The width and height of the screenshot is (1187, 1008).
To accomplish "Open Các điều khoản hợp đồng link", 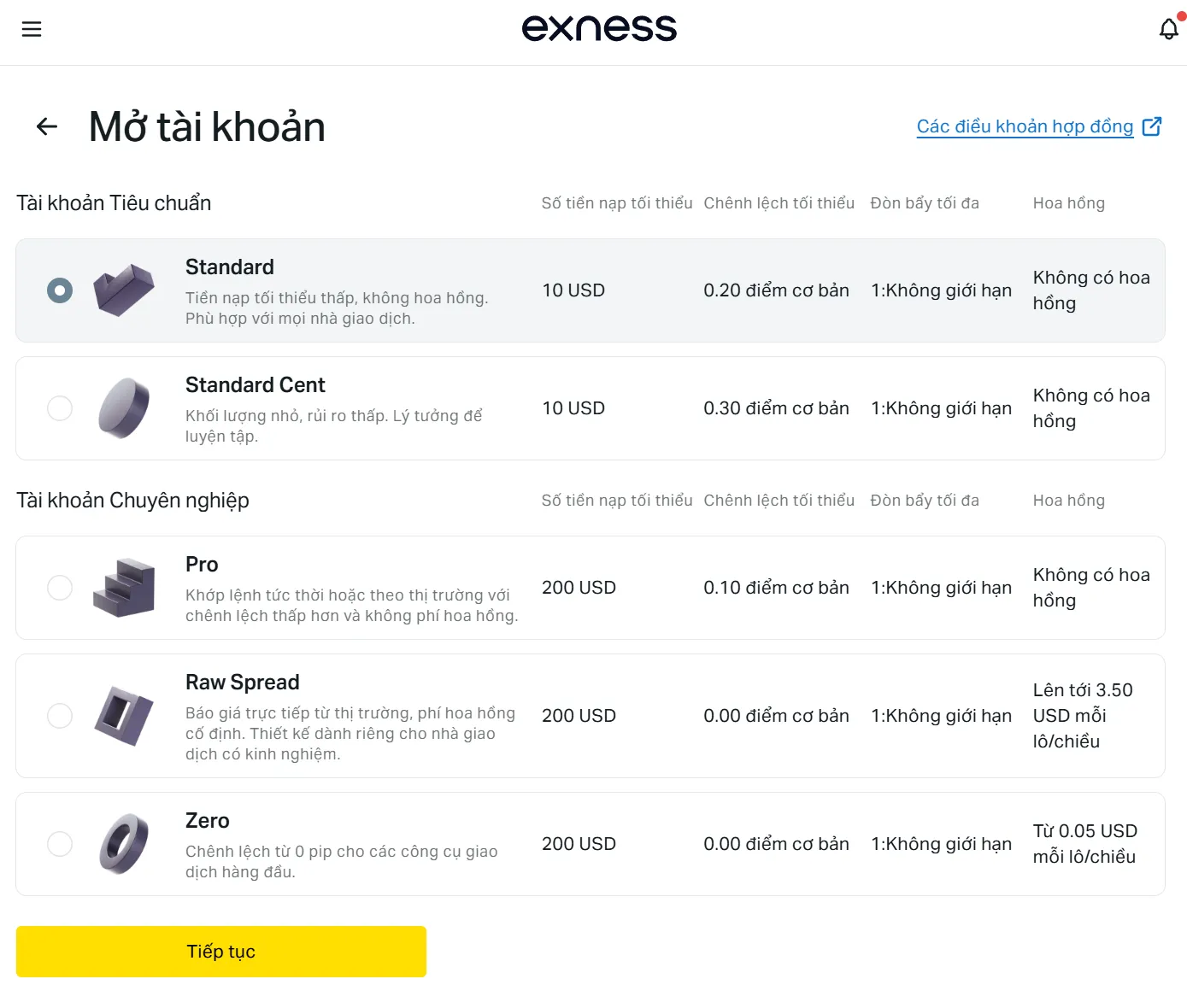I will pos(1025,126).
